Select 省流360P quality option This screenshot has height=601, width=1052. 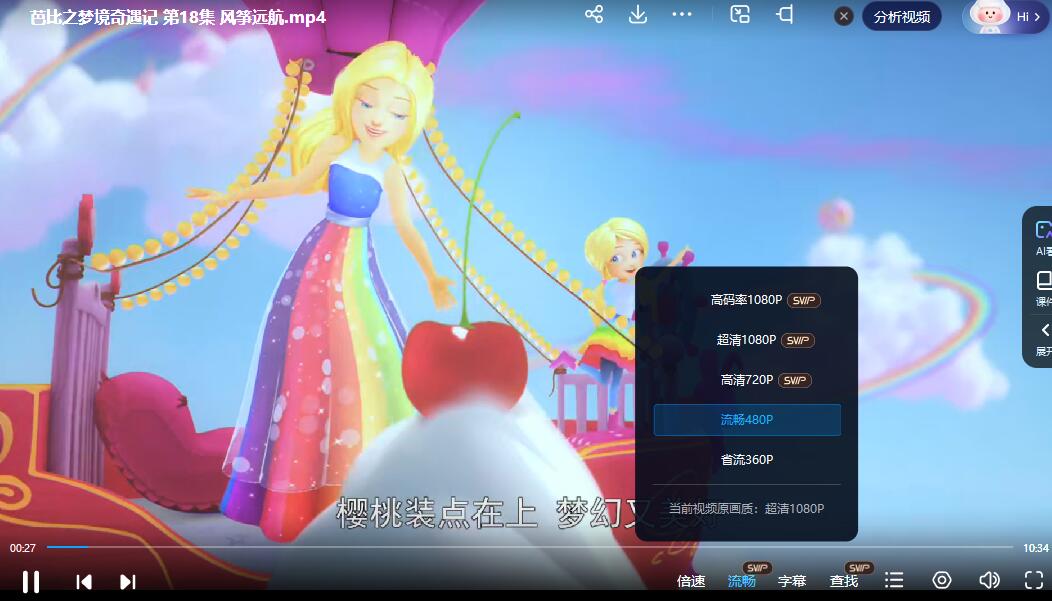point(747,459)
